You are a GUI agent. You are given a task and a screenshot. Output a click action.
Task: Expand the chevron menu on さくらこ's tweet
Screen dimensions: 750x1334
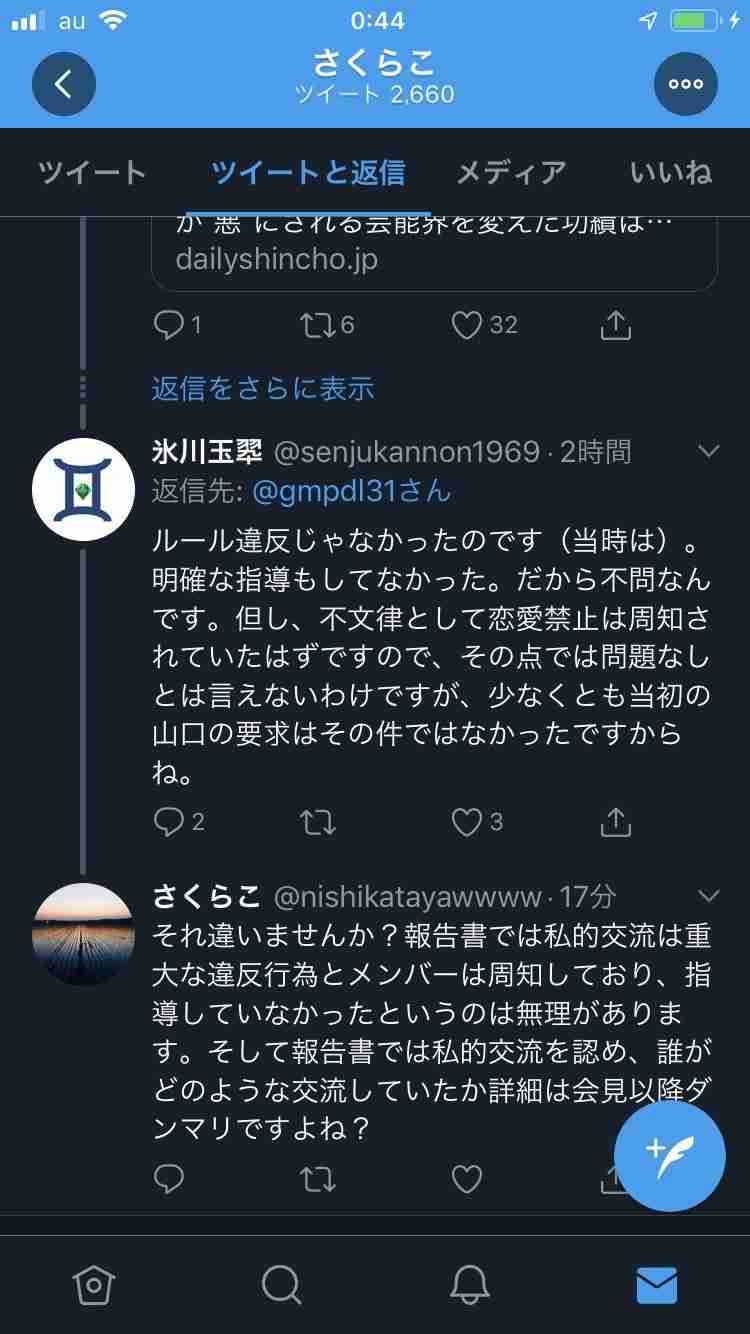(x=708, y=895)
